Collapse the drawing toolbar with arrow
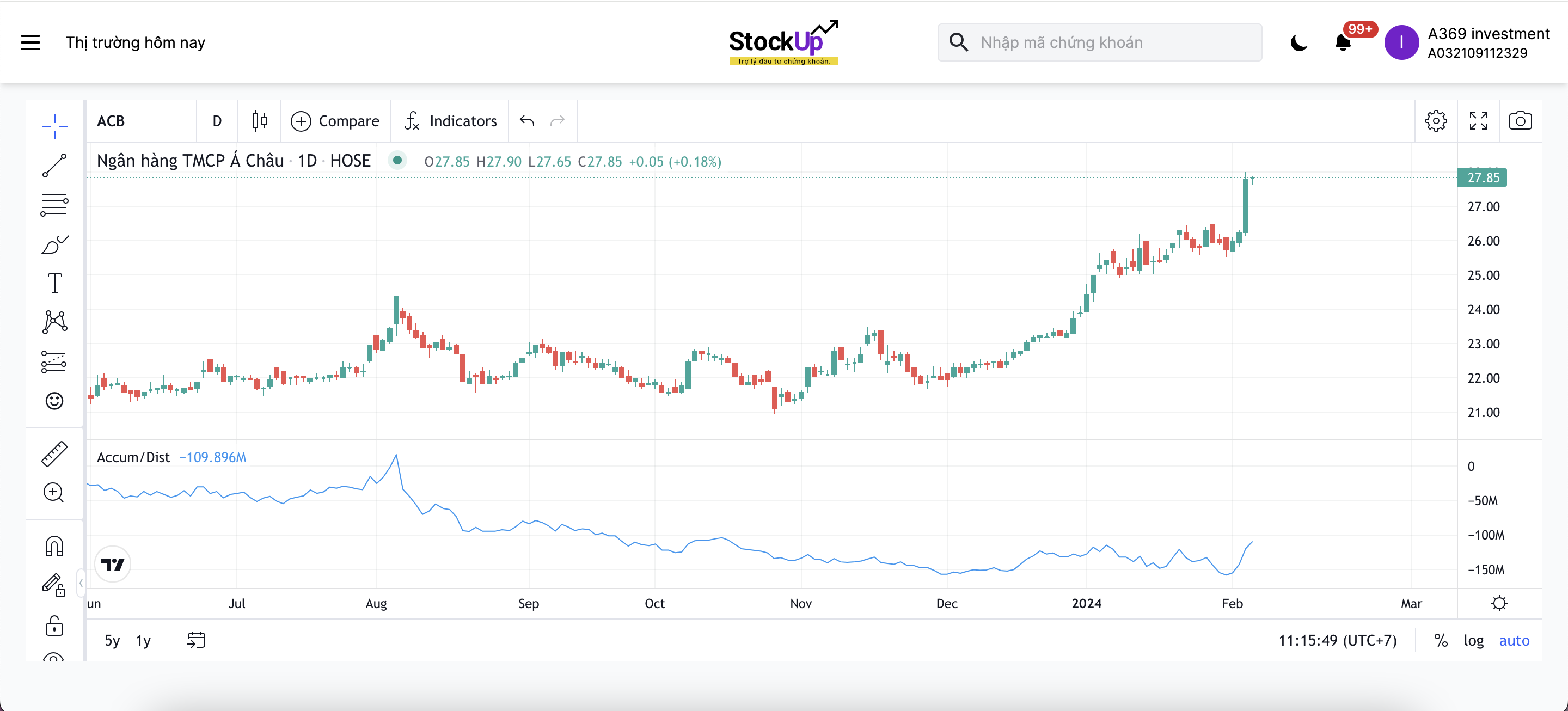Image resolution: width=1568 pixels, height=711 pixels. pyautogui.click(x=81, y=583)
